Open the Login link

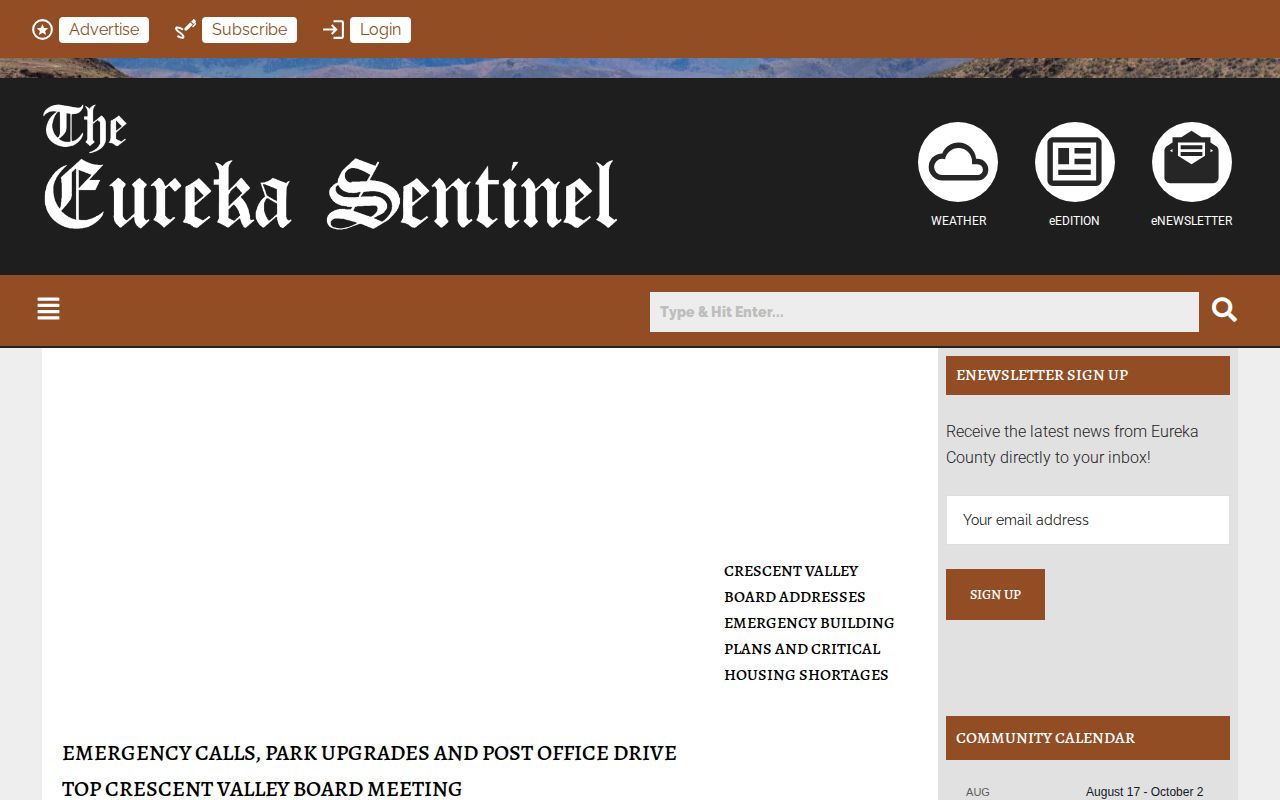(x=380, y=30)
